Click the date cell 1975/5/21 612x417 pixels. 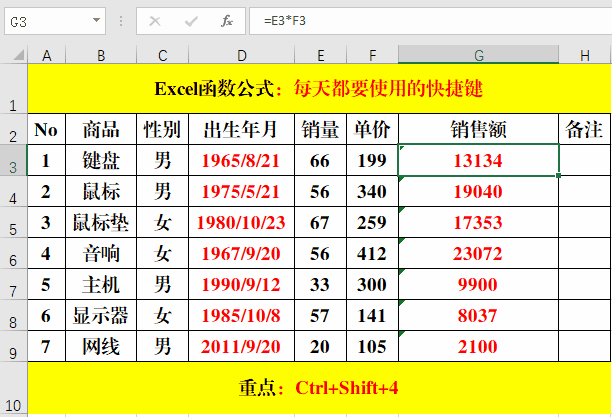click(x=241, y=191)
